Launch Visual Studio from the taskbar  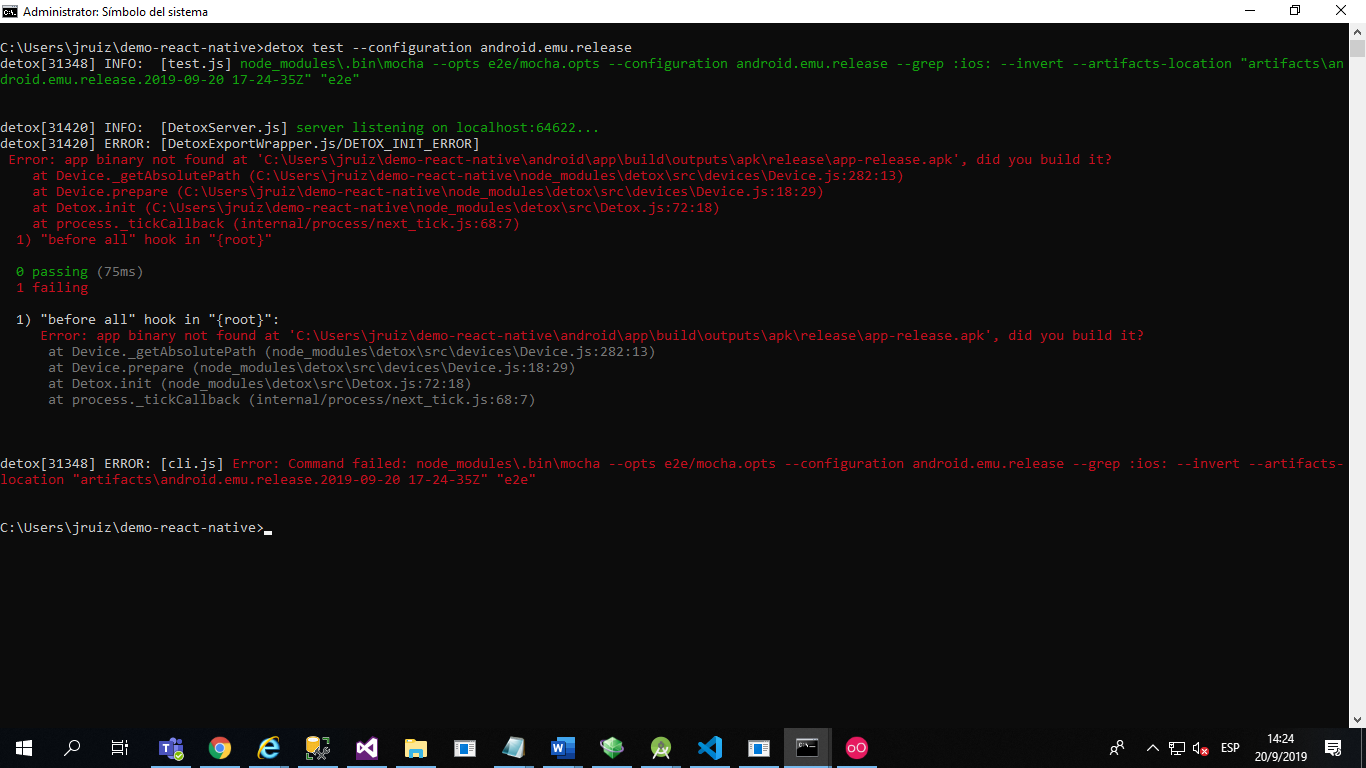[x=366, y=747]
